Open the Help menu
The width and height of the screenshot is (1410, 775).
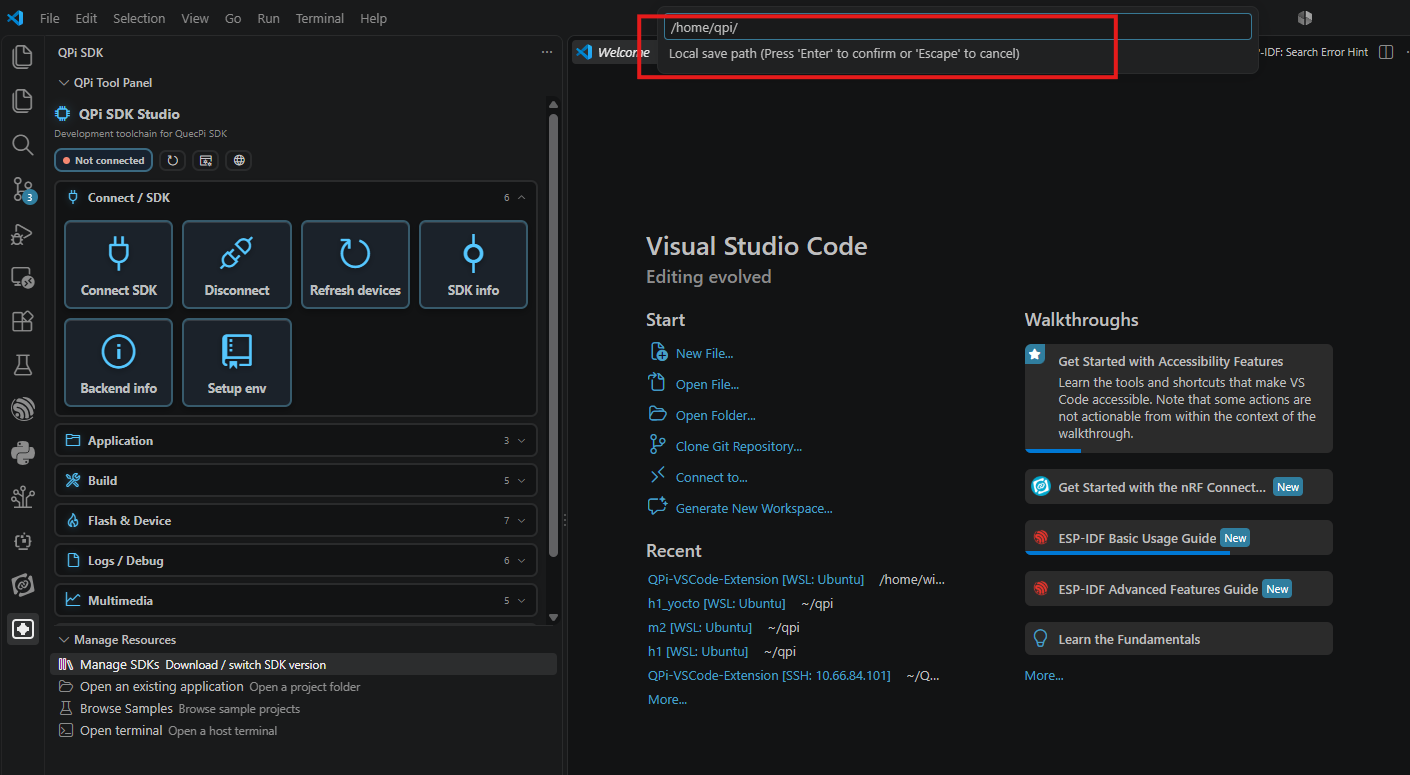373,18
